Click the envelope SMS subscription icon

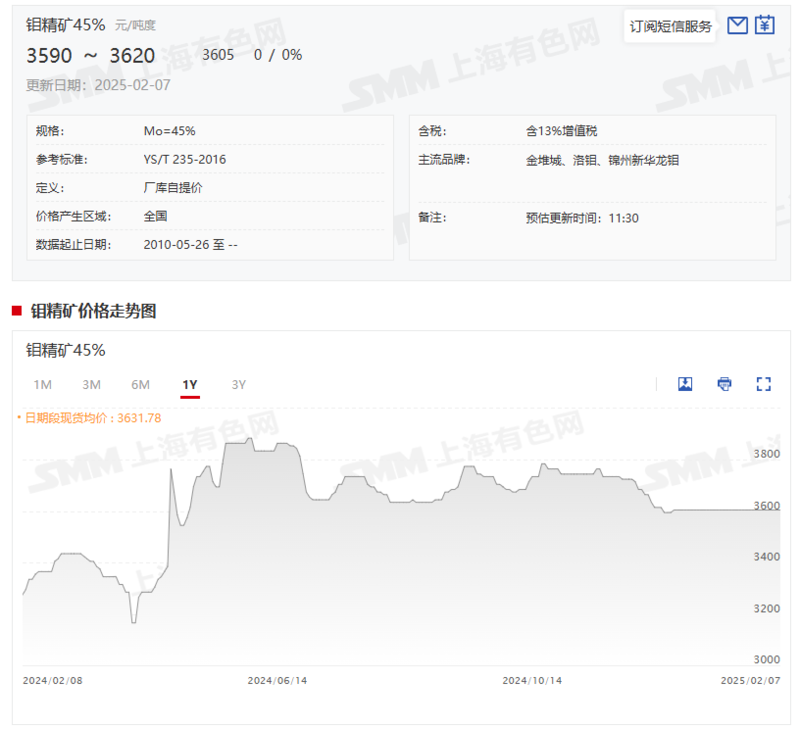coord(737,25)
